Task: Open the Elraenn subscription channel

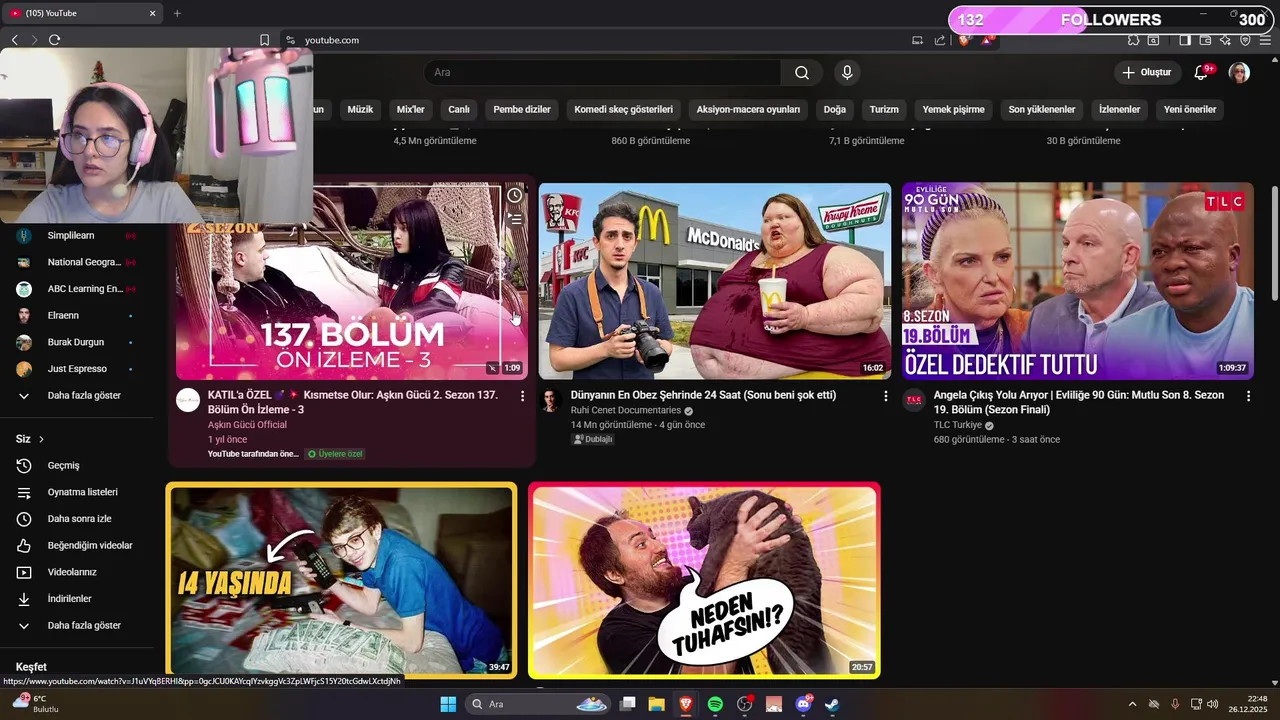Action: tap(77, 315)
